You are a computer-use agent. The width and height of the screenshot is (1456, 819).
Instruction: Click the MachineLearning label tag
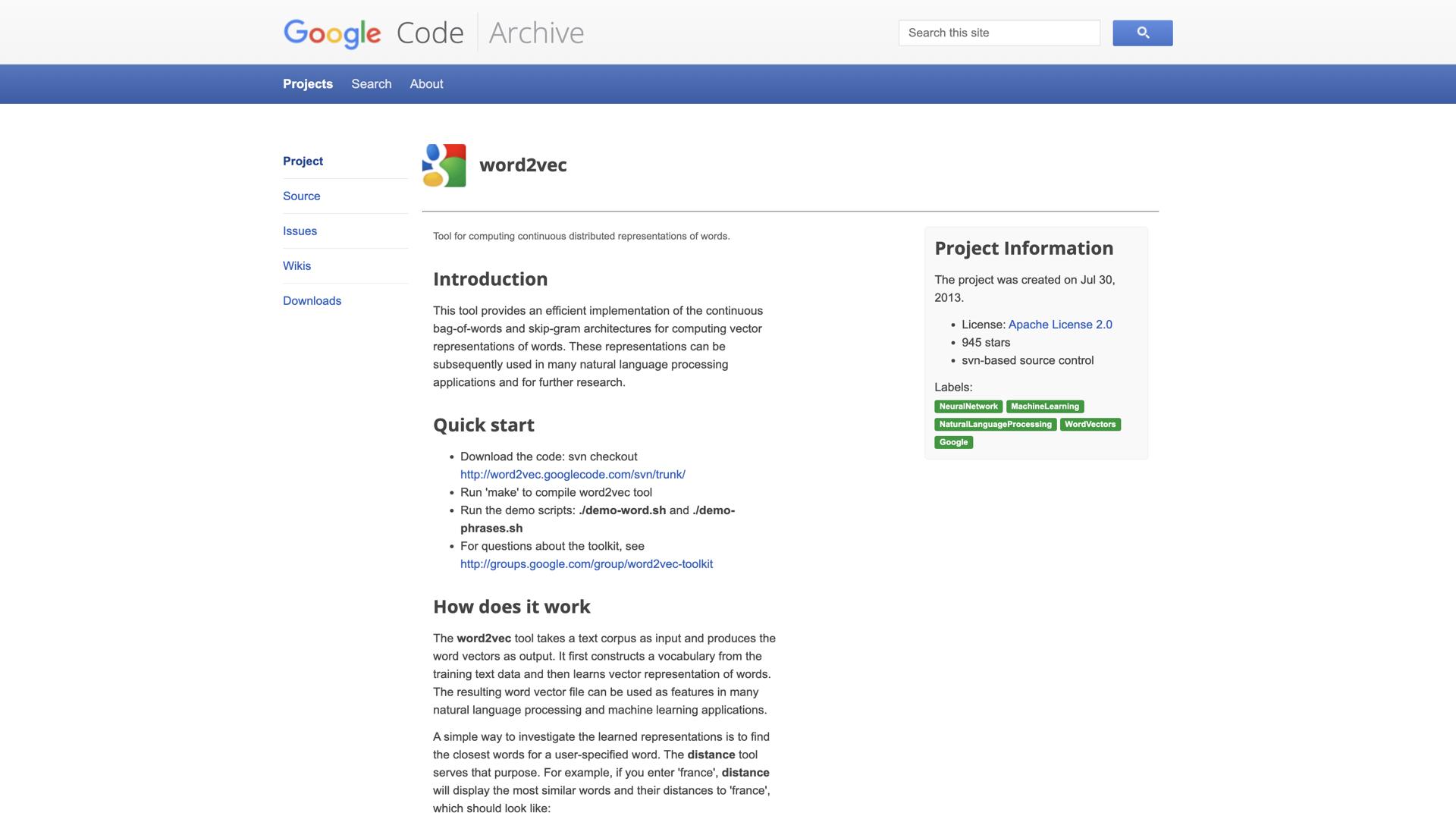click(x=1044, y=406)
